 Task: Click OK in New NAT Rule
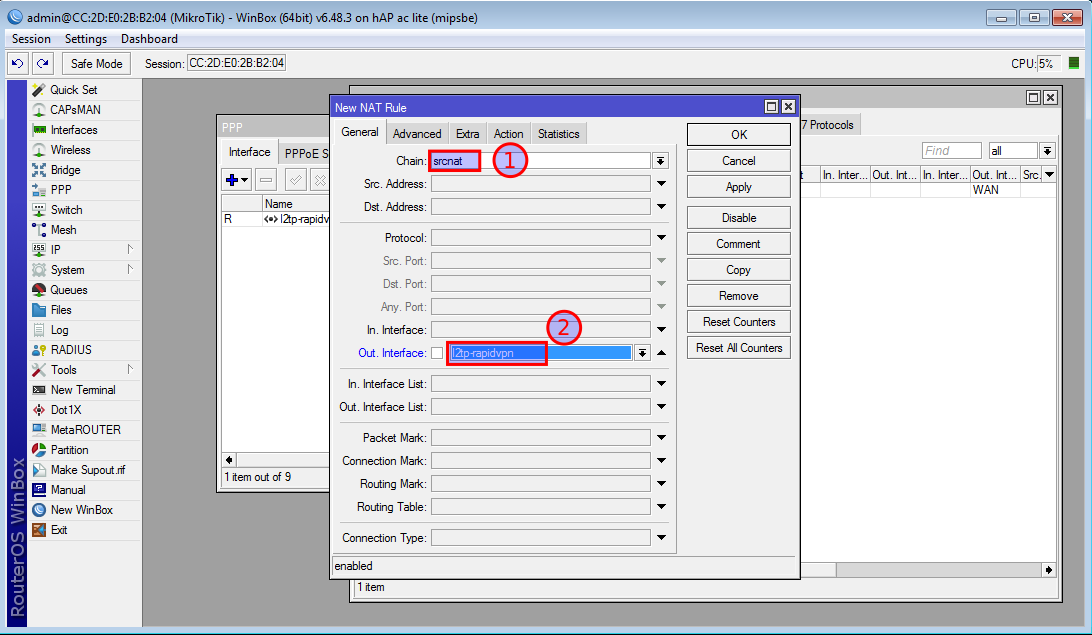point(739,135)
